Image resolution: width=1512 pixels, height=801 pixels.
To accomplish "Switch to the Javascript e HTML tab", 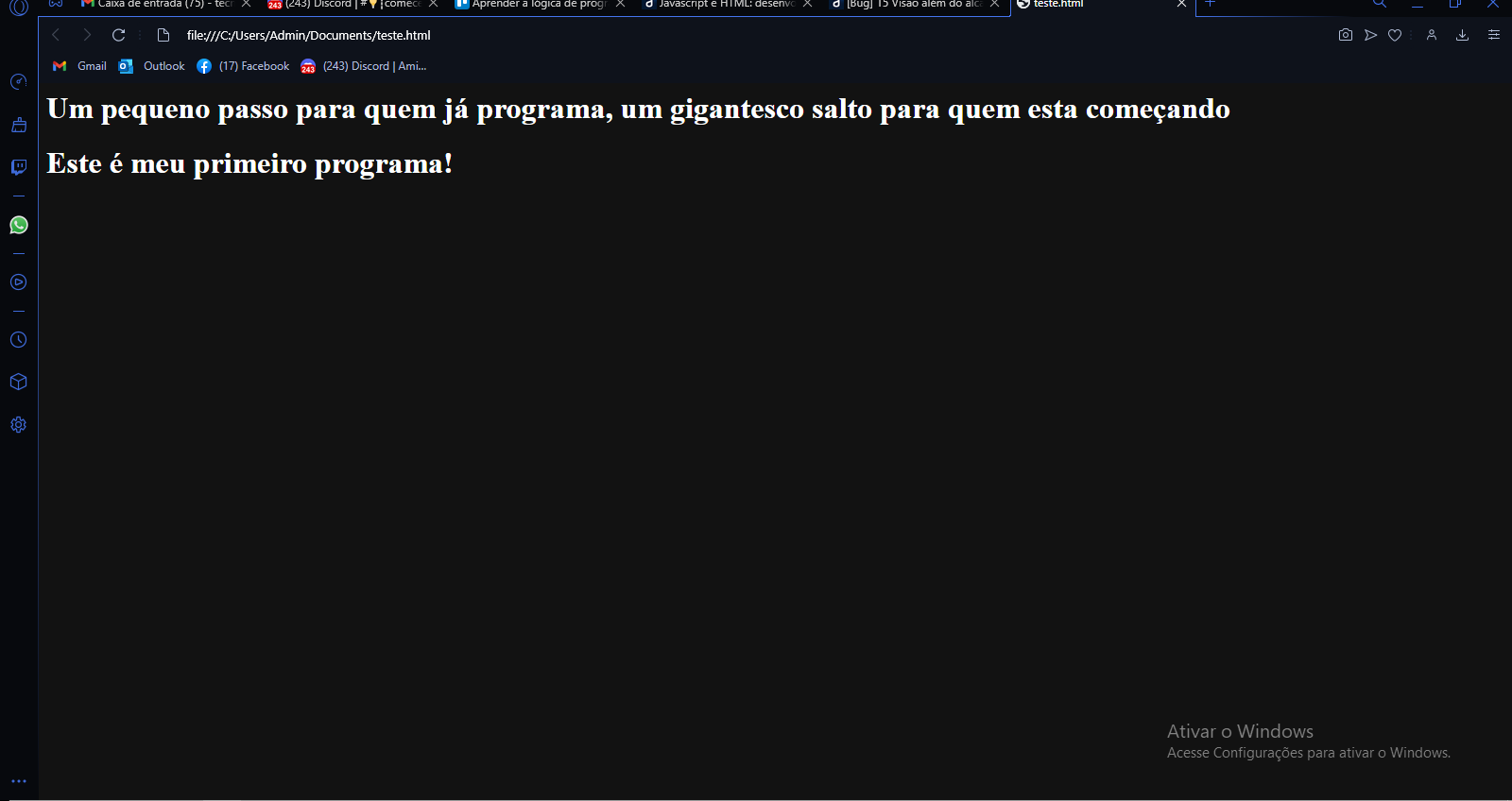I will tap(718, 4).
